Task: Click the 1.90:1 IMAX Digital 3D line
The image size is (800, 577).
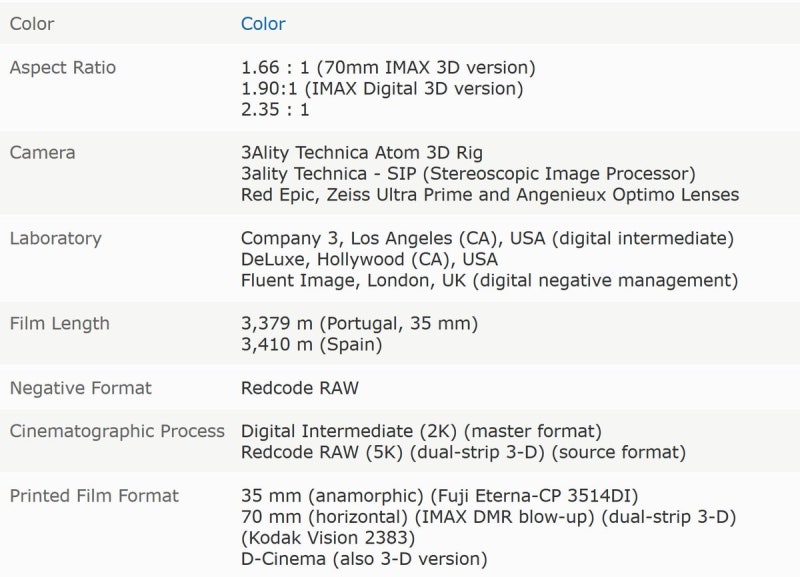Action: point(382,88)
